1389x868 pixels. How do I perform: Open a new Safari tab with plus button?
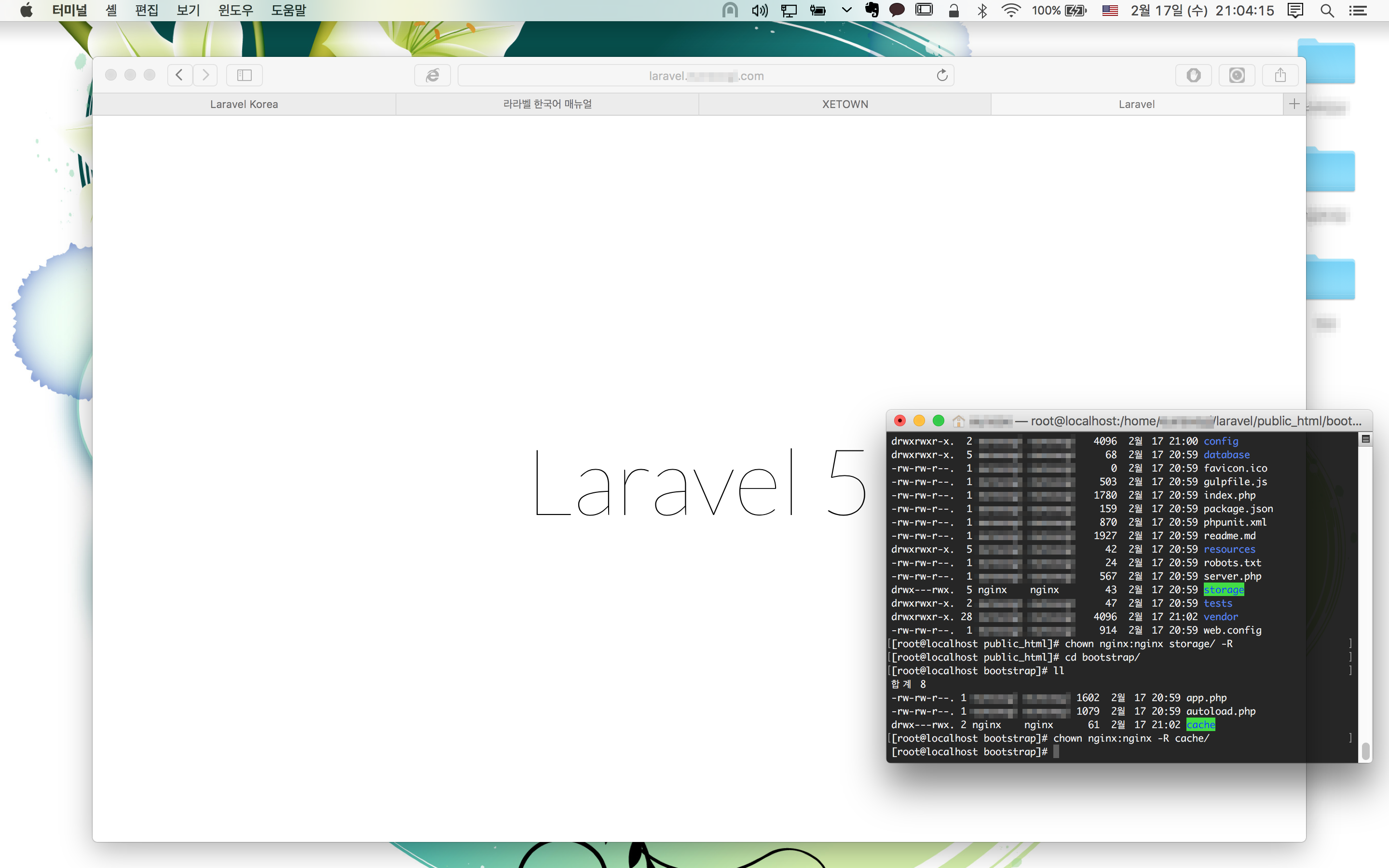(1294, 105)
